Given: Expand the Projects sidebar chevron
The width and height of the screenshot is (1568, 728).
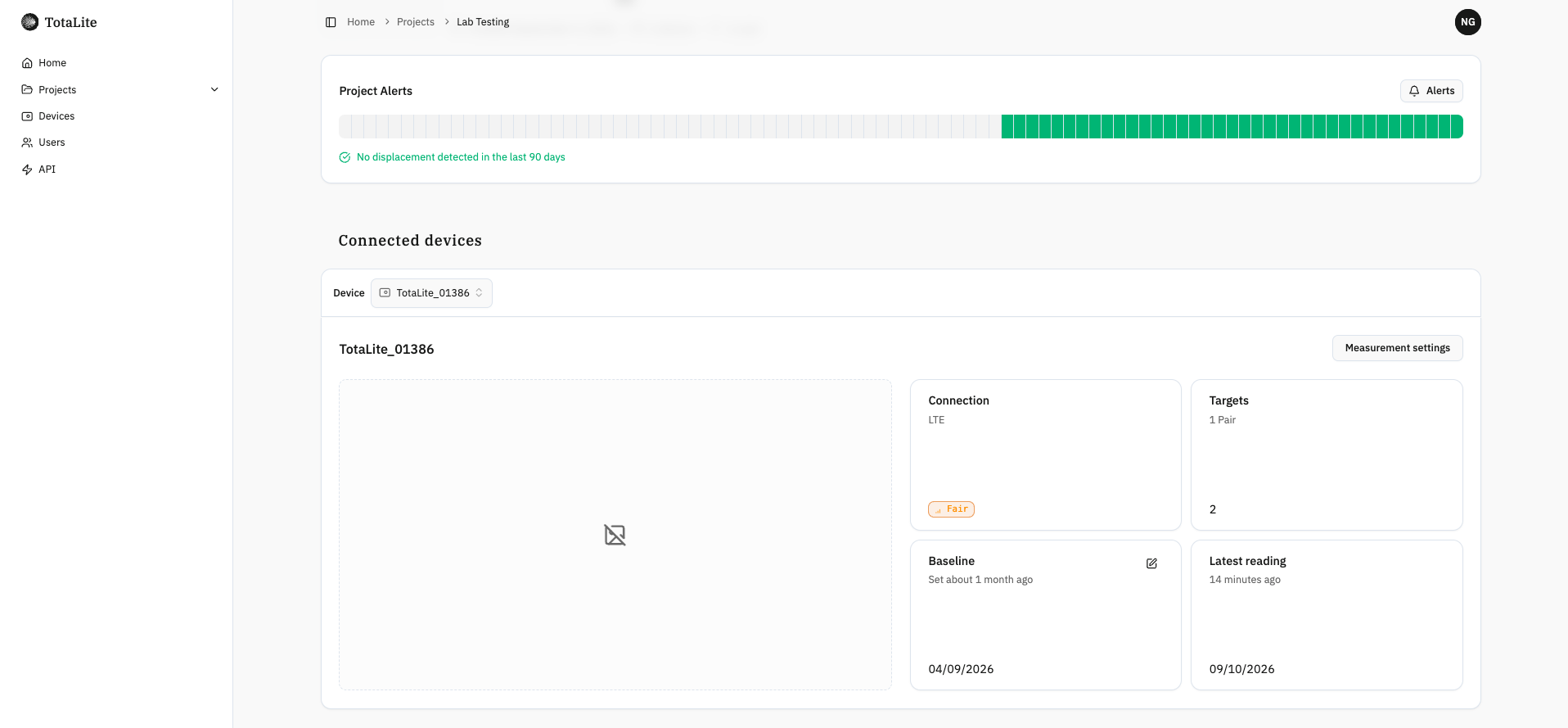Looking at the screenshot, I should click(214, 89).
